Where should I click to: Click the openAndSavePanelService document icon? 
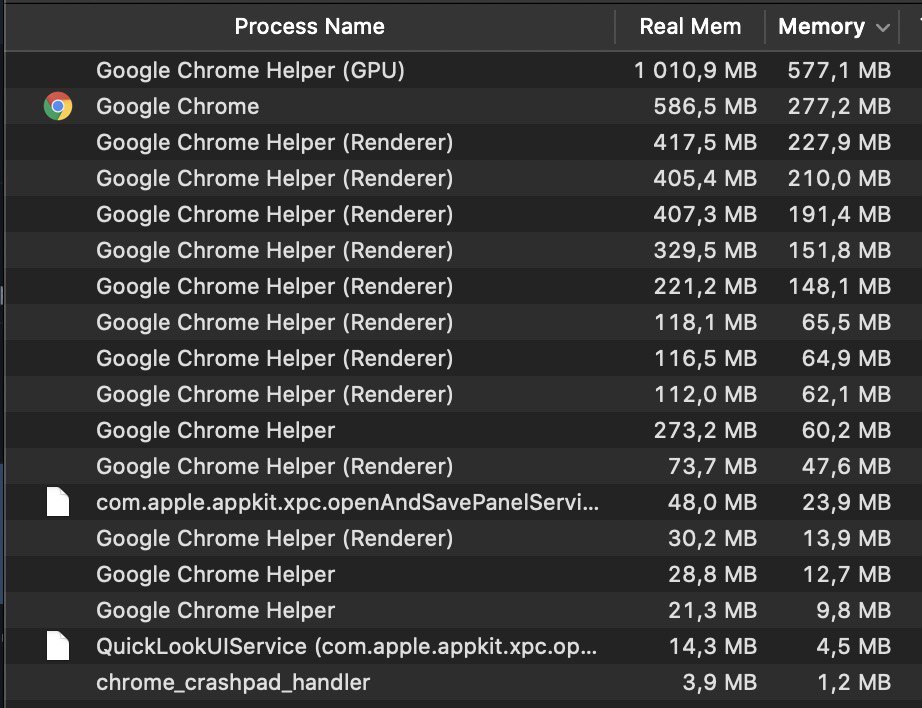pos(58,502)
